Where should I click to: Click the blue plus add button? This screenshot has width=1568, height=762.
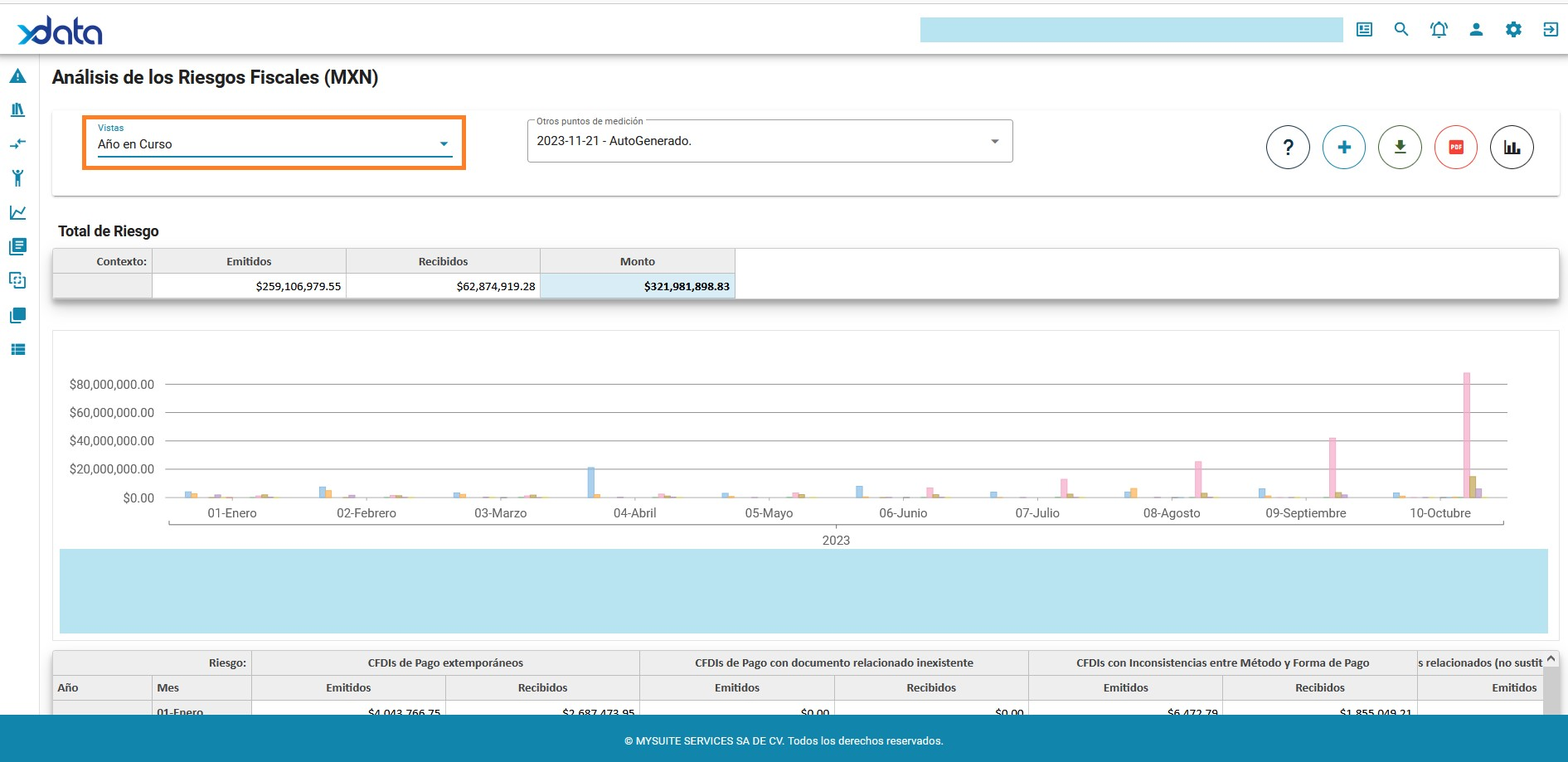1344,148
